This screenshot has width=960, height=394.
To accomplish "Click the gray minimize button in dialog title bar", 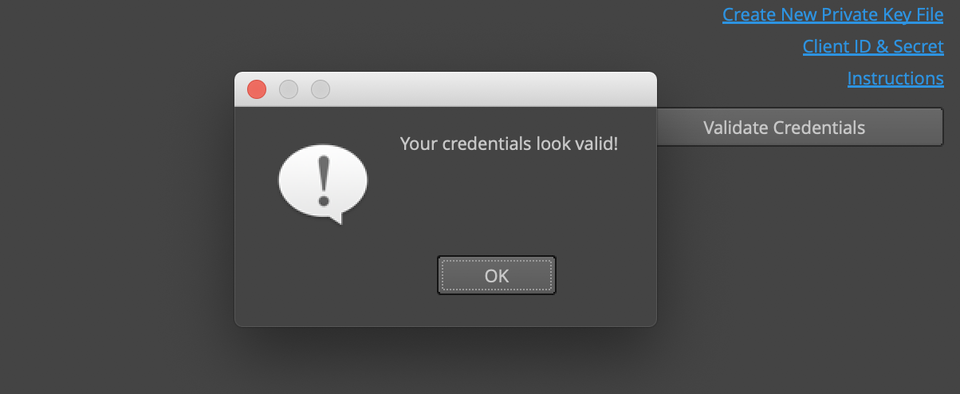I will 288,89.
